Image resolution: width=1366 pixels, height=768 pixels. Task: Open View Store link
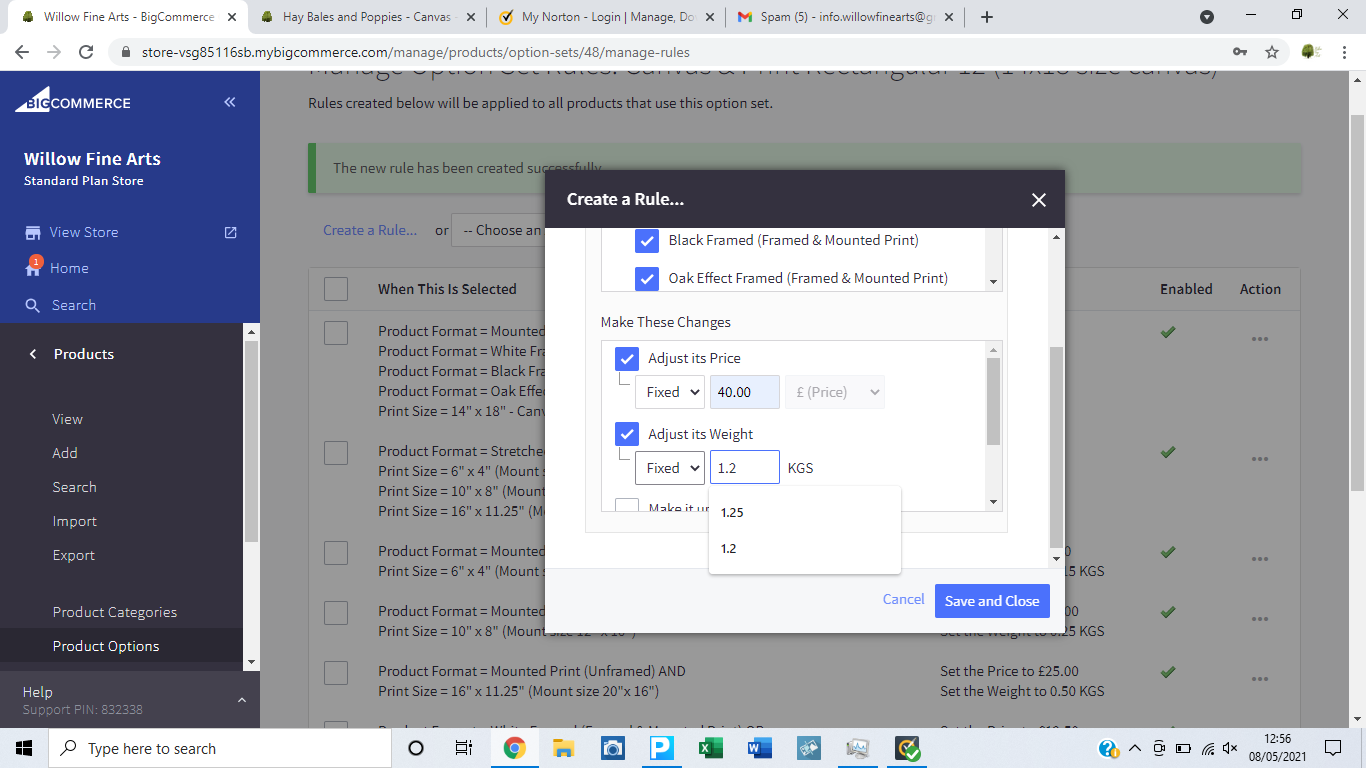[x=84, y=232]
